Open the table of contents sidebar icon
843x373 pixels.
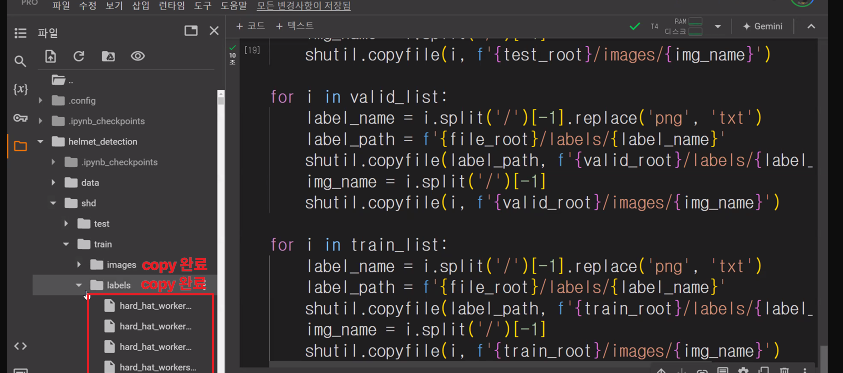(20, 33)
